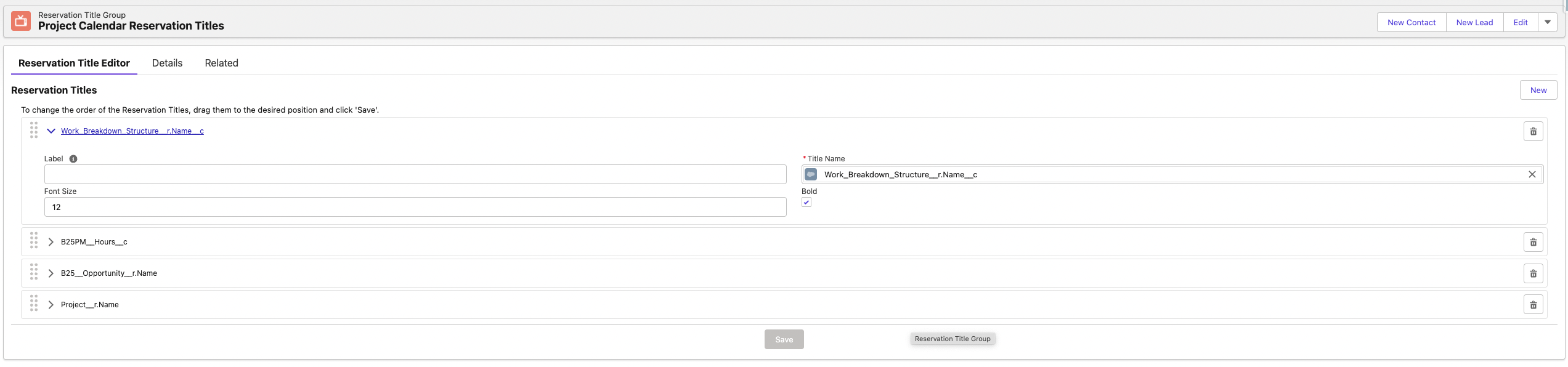Screen dimensions: 1568x367
Task: Collapse the Work_Breakdown_Structure title section
Action: pos(51,131)
